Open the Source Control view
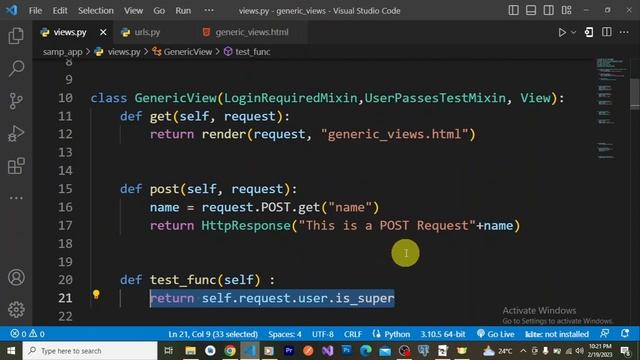Screen dimensions: 640x360 point(16,101)
